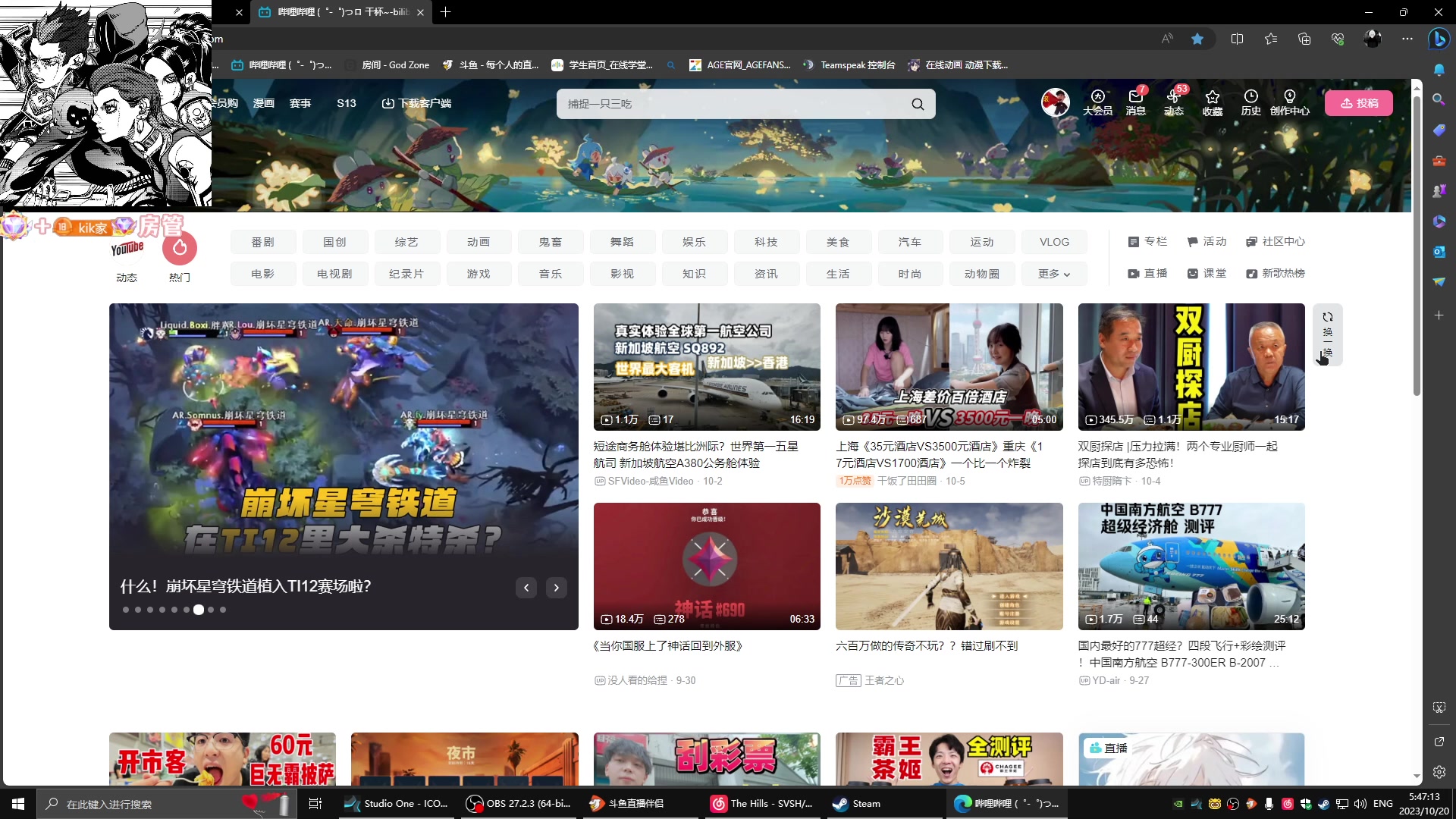Select the 音乐 category

(x=551, y=274)
